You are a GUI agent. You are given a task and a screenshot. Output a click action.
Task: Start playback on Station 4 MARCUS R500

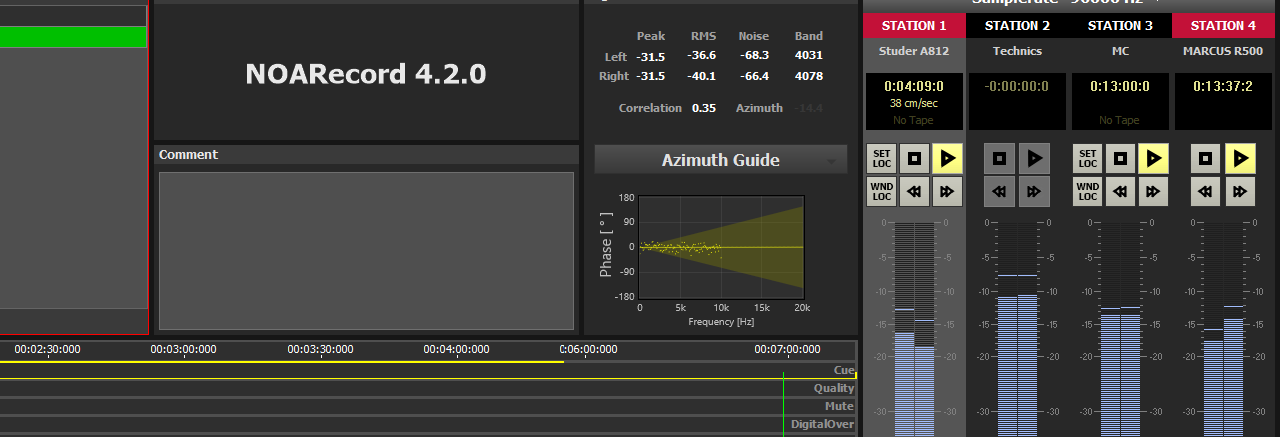[1239, 158]
